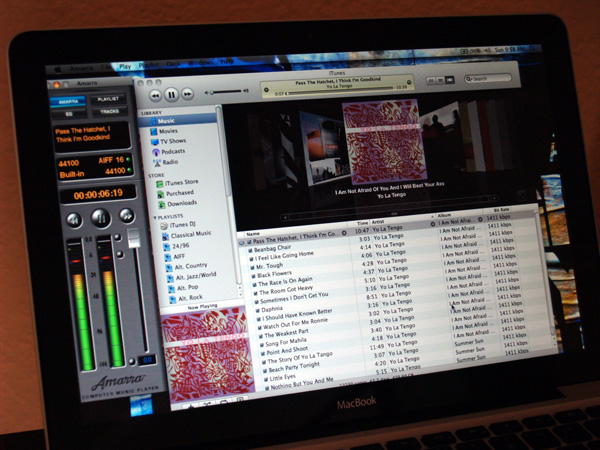
Task: Click Amarra's rewind button
Action: point(74,220)
